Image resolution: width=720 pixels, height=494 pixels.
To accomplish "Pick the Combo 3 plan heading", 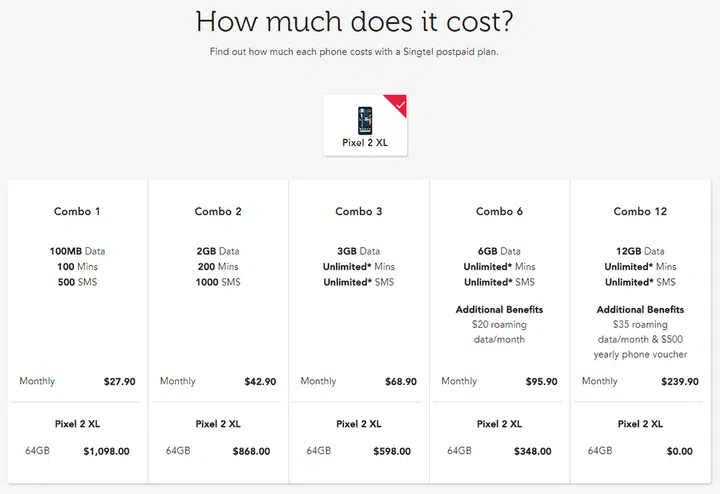I will (359, 212).
